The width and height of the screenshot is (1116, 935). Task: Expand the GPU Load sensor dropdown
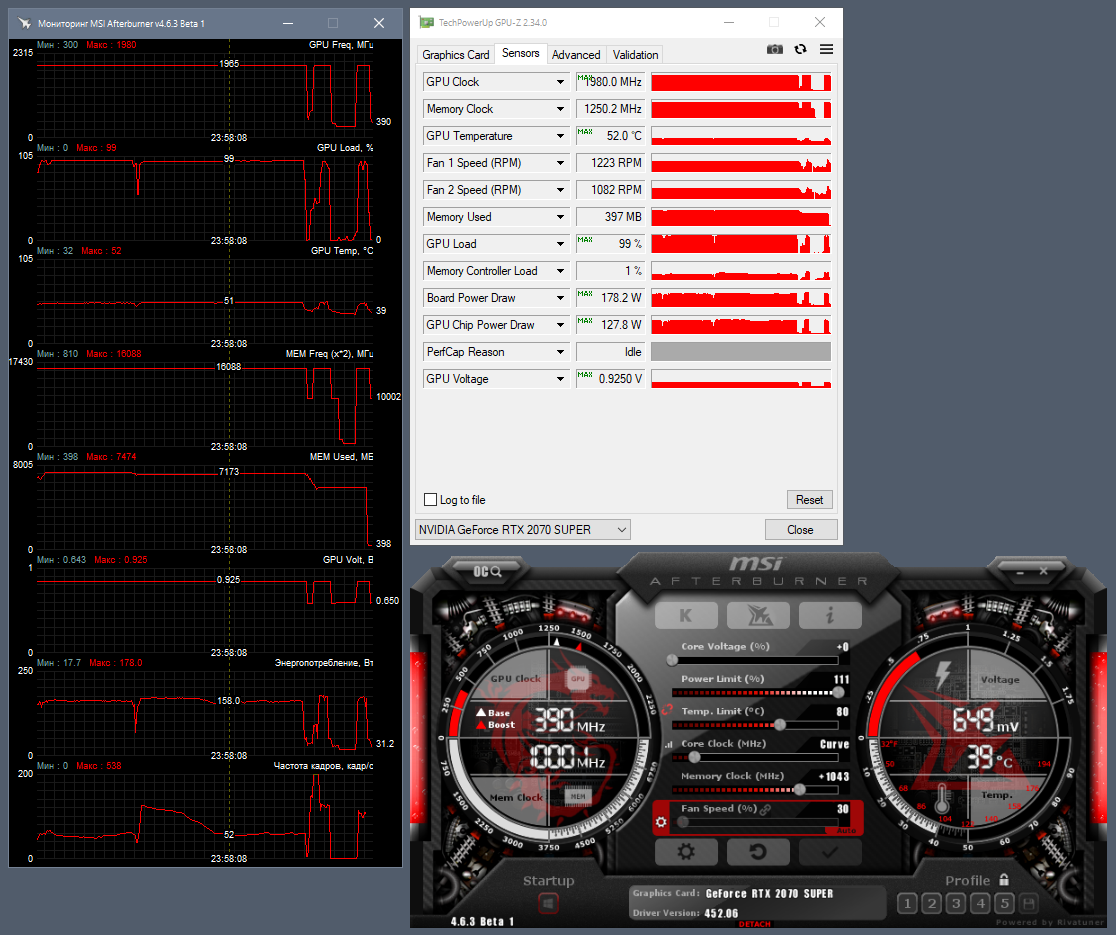point(561,244)
